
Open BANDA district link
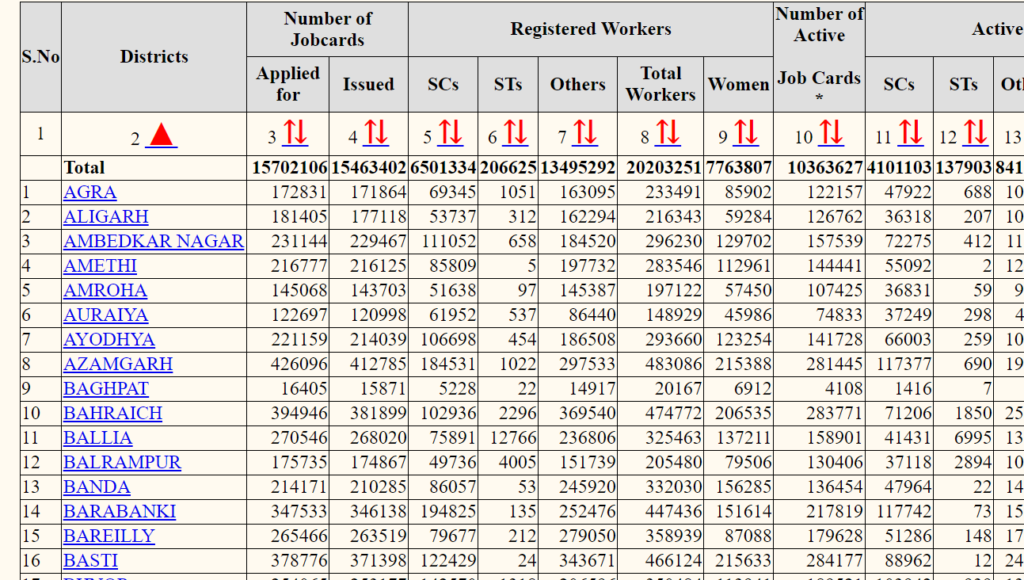97,487
